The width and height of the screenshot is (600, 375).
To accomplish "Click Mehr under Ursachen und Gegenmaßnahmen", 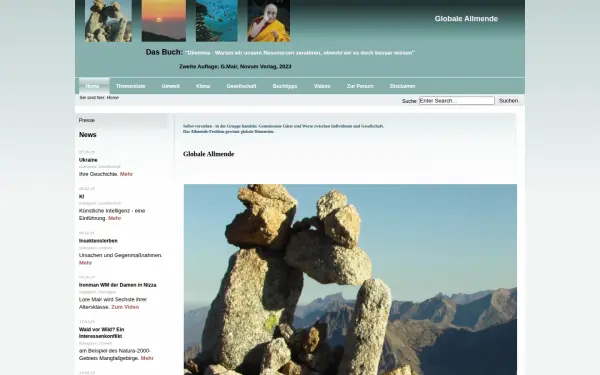I will pyautogui.click(x=85, y=262).
